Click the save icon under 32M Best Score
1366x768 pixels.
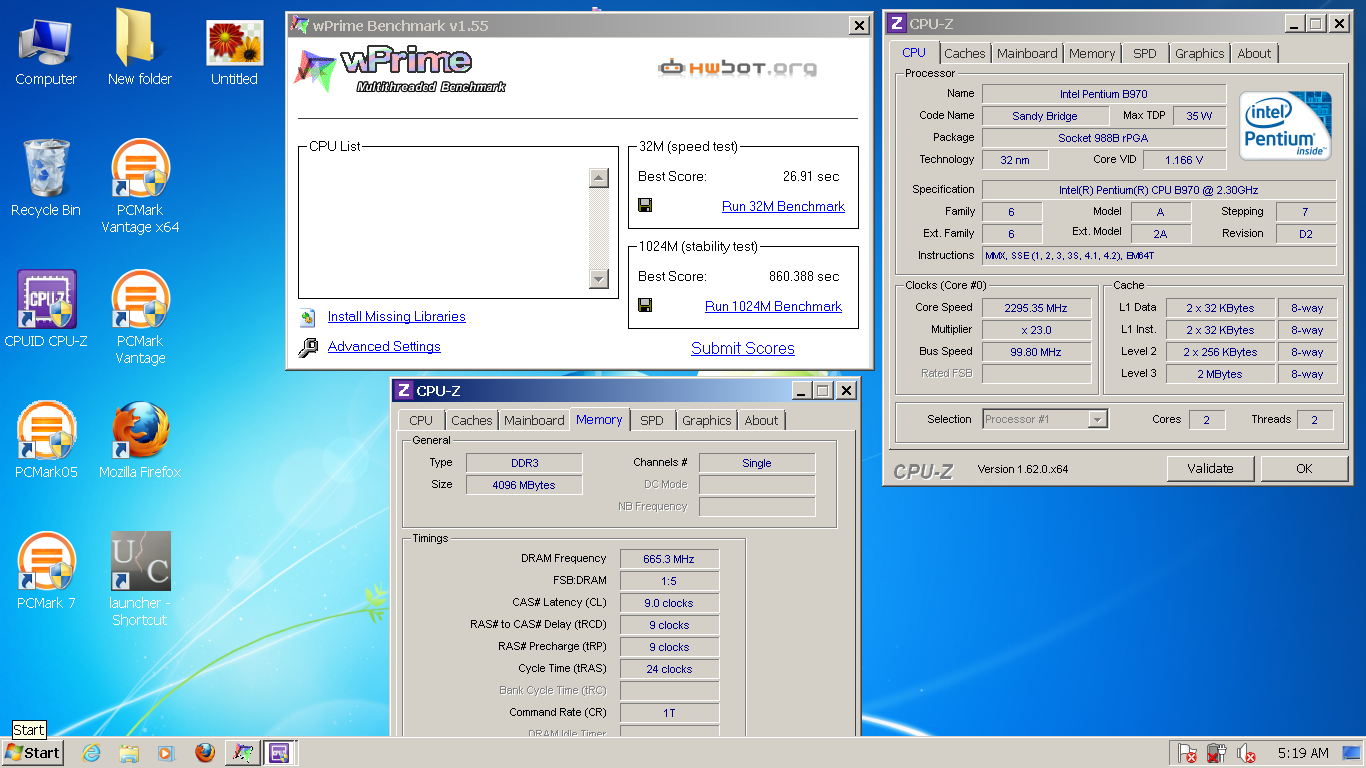(645, 206)
